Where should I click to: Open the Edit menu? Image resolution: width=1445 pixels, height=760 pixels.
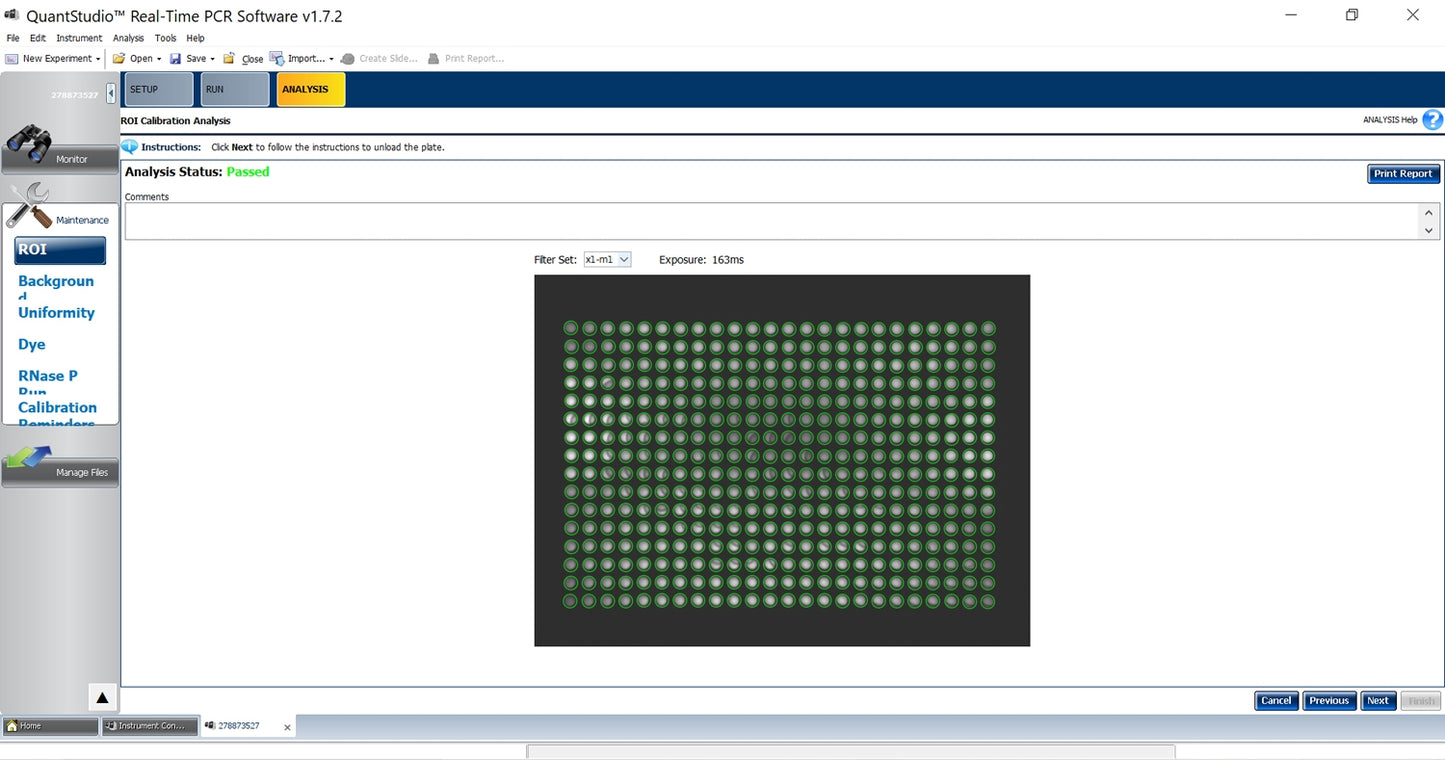tap(38, 38)
